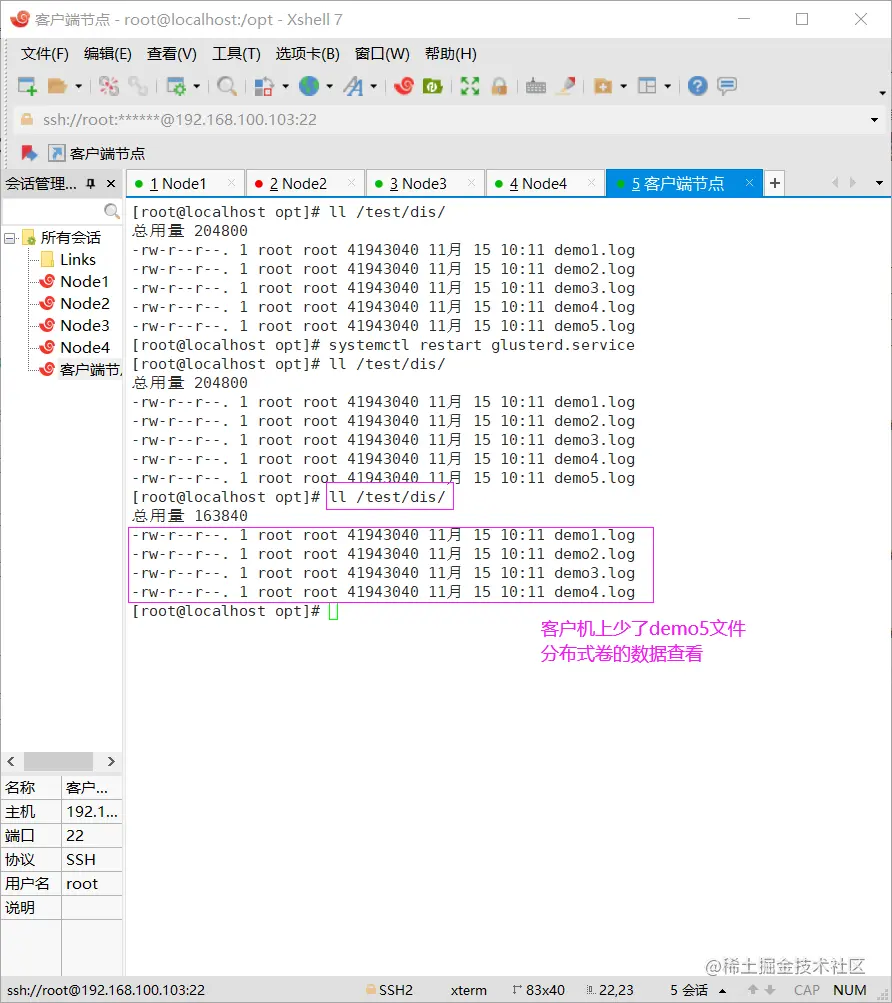Viewport: 892px width, 1003px height.
Task: Pin the session manager panel
Action: [x=91, y=184]
